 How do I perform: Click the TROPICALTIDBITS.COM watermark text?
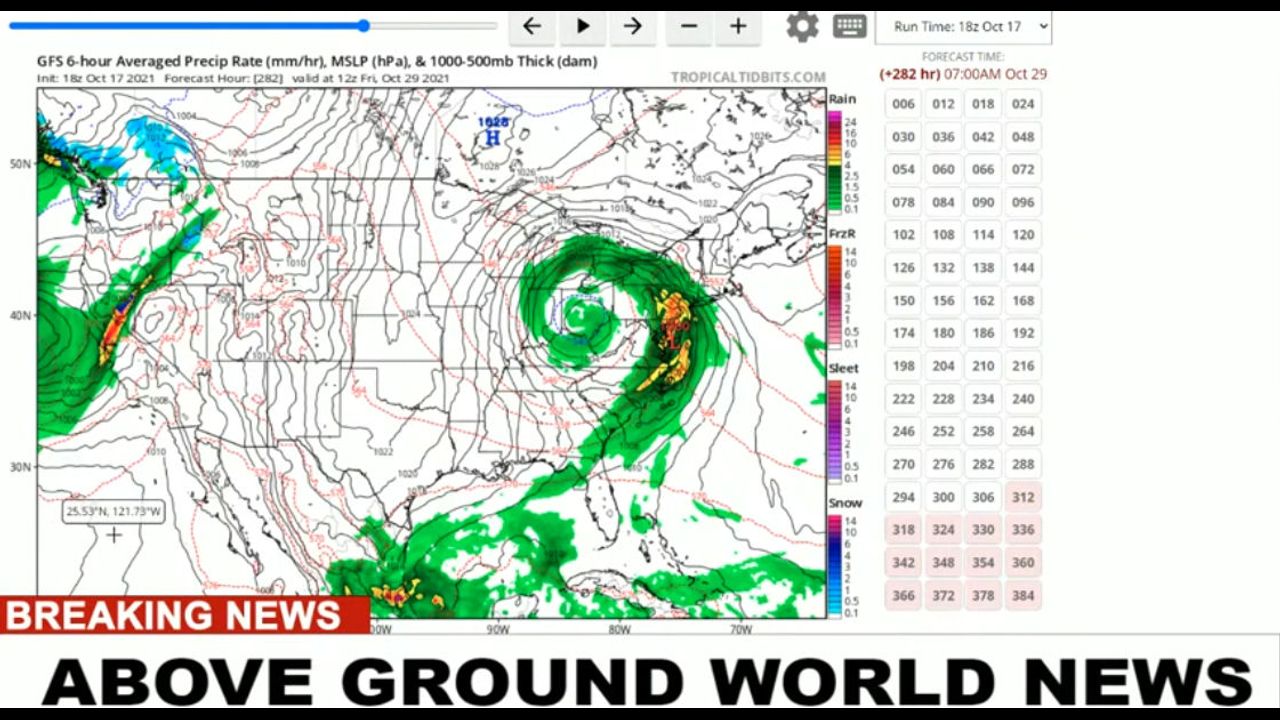pyautogui.click(x=748, y=77)
